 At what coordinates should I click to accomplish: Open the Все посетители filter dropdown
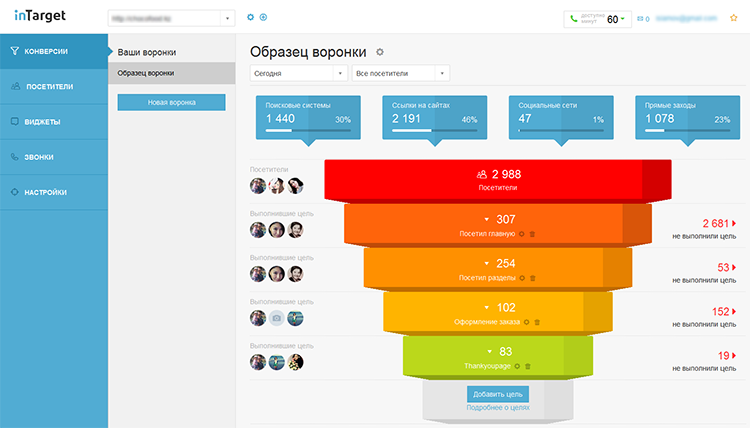(x=400, y=73)
